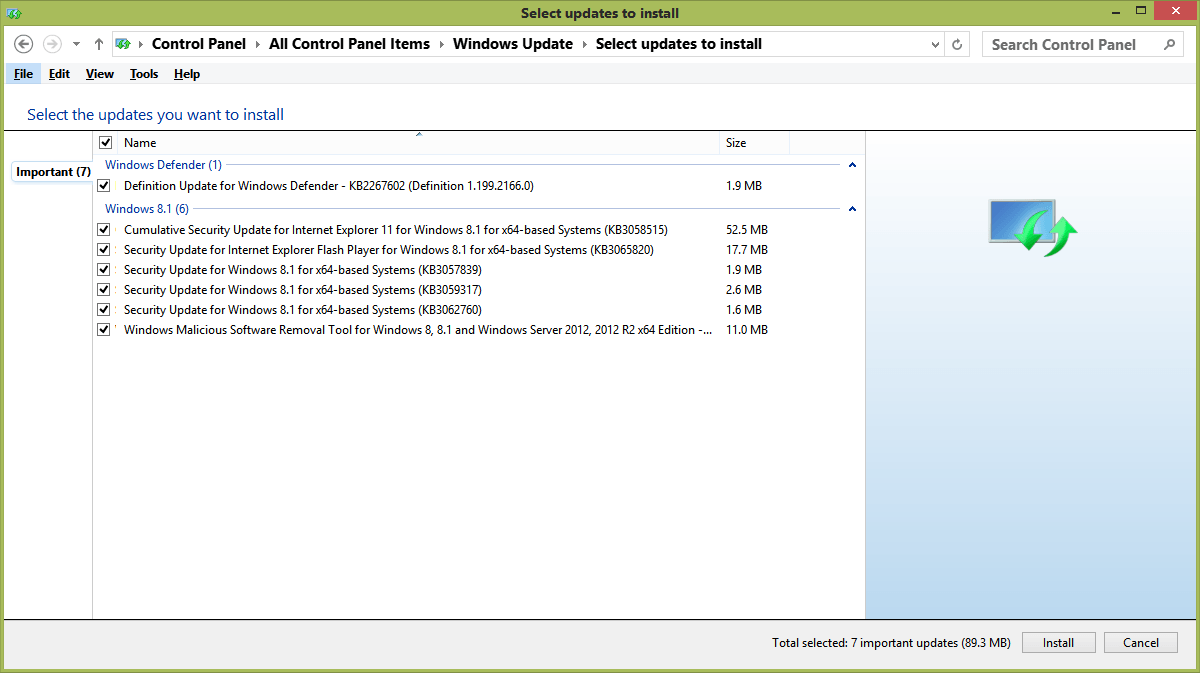Open the recent locations dropdown arrow
Image resolution: width=1200 pixels, height=673 pixels.
pyautogui.click(x=76, y=44)
